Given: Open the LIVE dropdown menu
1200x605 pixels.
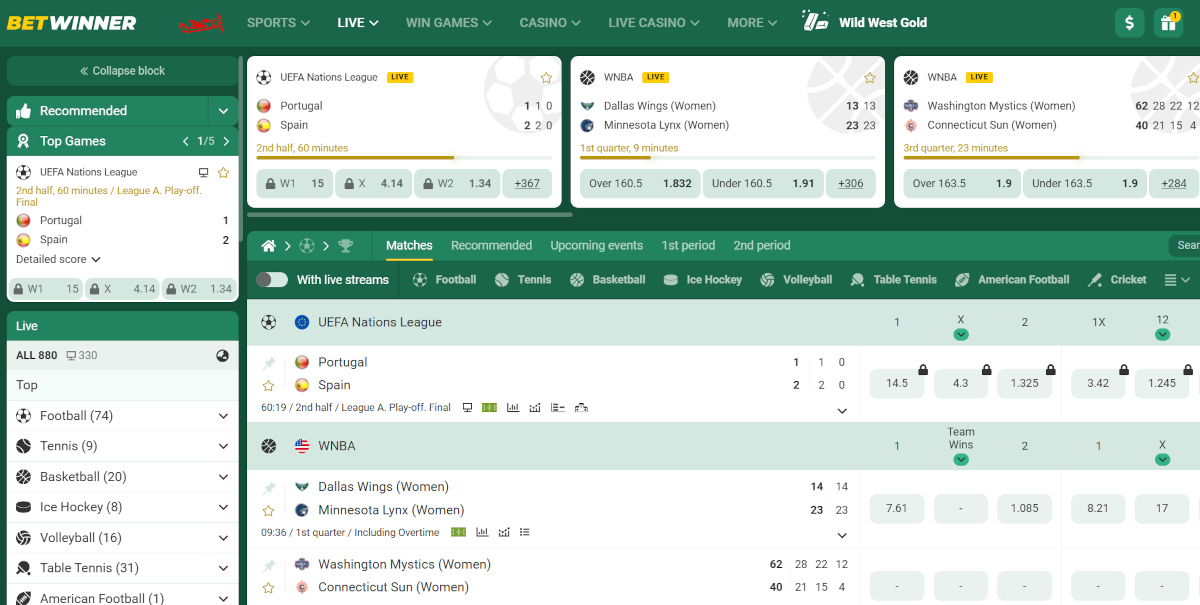Looking at the screenshot, I should pyautogui.click(x=358, y=22).
